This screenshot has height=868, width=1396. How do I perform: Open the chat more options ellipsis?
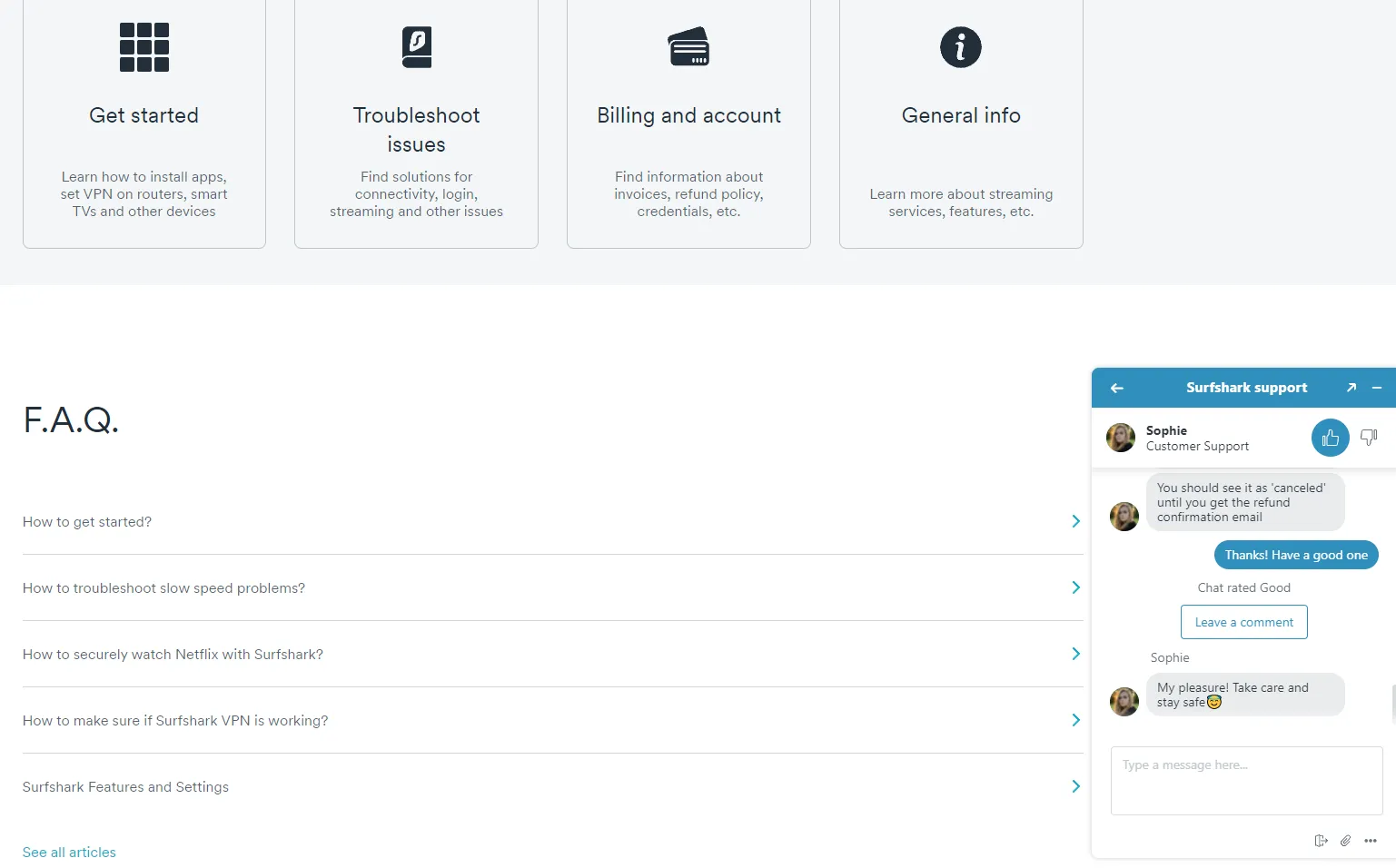click(1371, 841)
